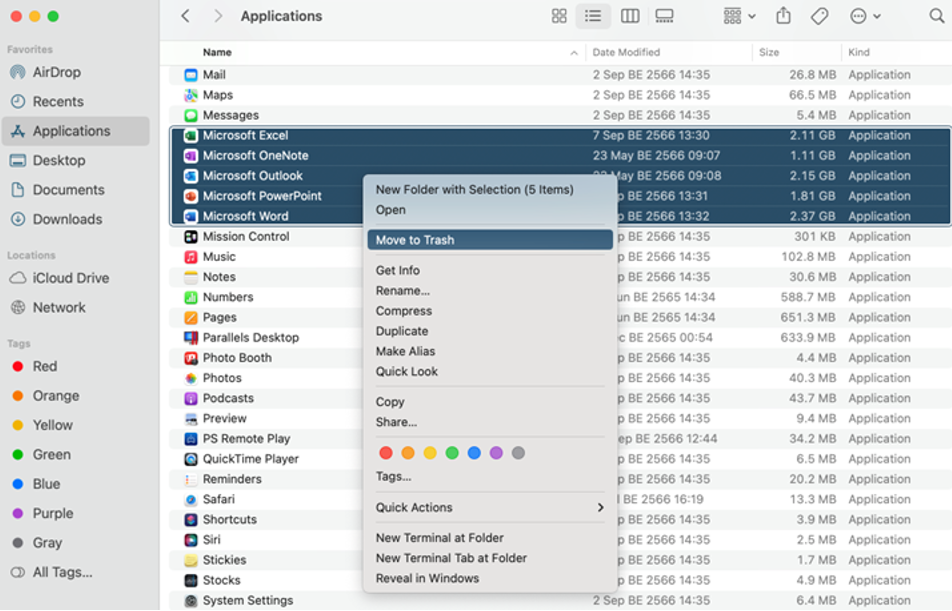The width and height of the screenshot is (952, 611).
Task: Go forward with the right chevron
Action: pyautogui.click(x=218, y=16)
